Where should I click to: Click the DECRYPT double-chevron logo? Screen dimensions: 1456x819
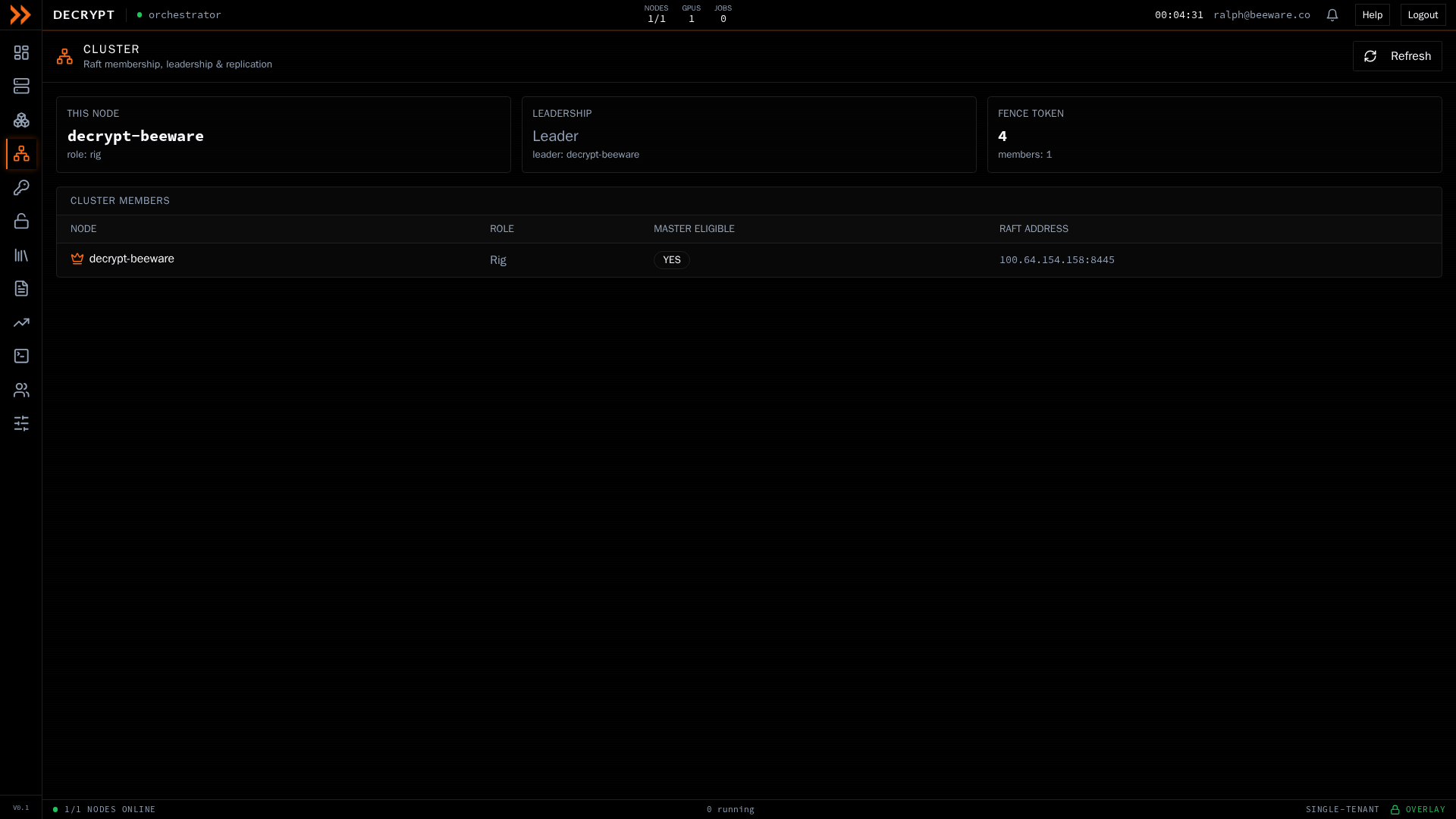(20, 14)
